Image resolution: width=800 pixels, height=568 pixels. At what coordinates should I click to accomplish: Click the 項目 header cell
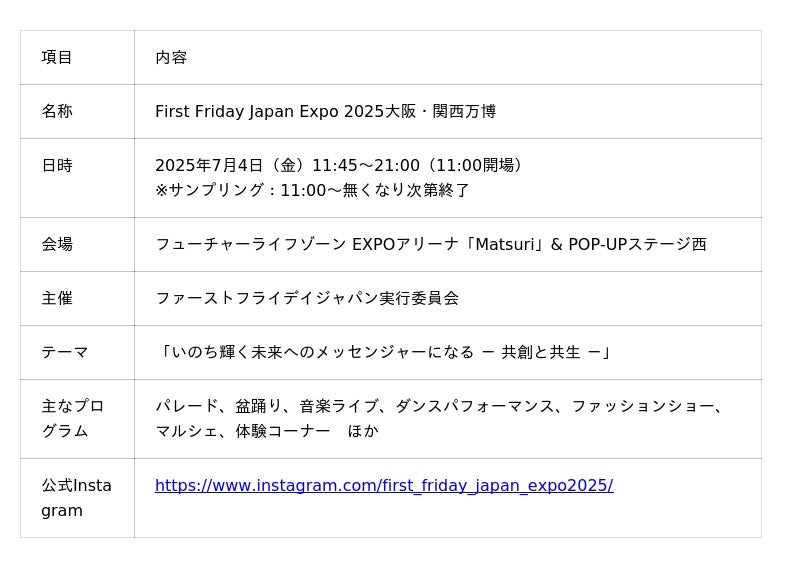click(57, 58)
